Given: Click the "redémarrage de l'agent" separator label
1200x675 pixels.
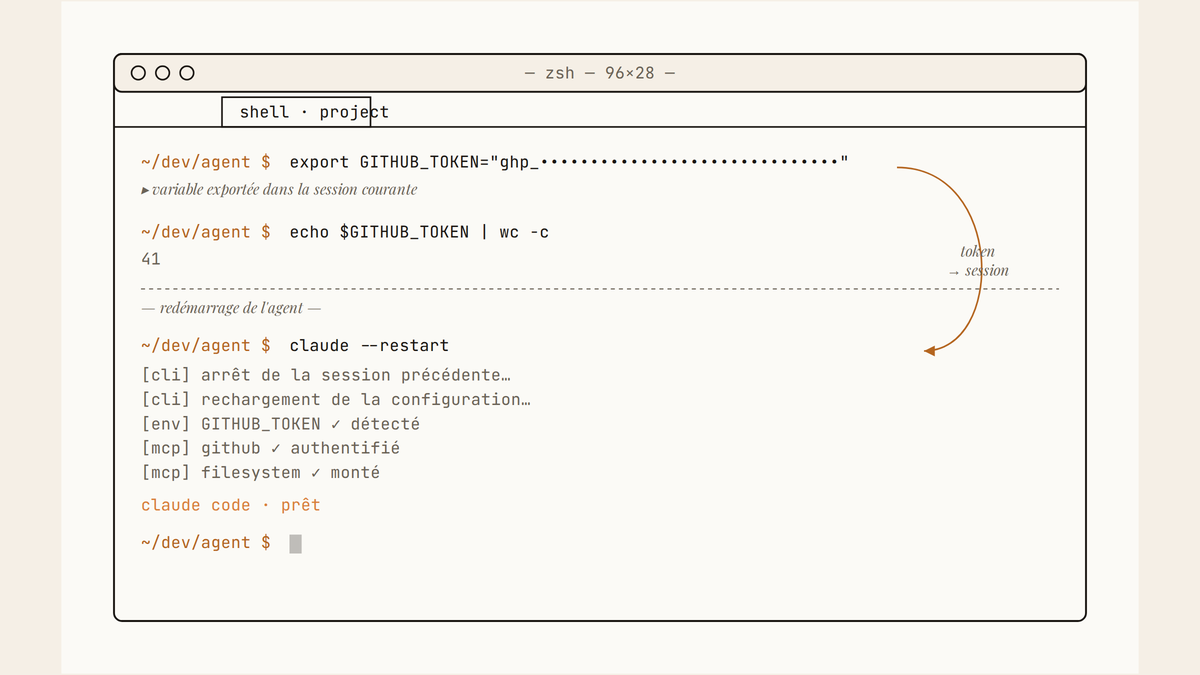Looking at the screenshot, I should point(232,308).
